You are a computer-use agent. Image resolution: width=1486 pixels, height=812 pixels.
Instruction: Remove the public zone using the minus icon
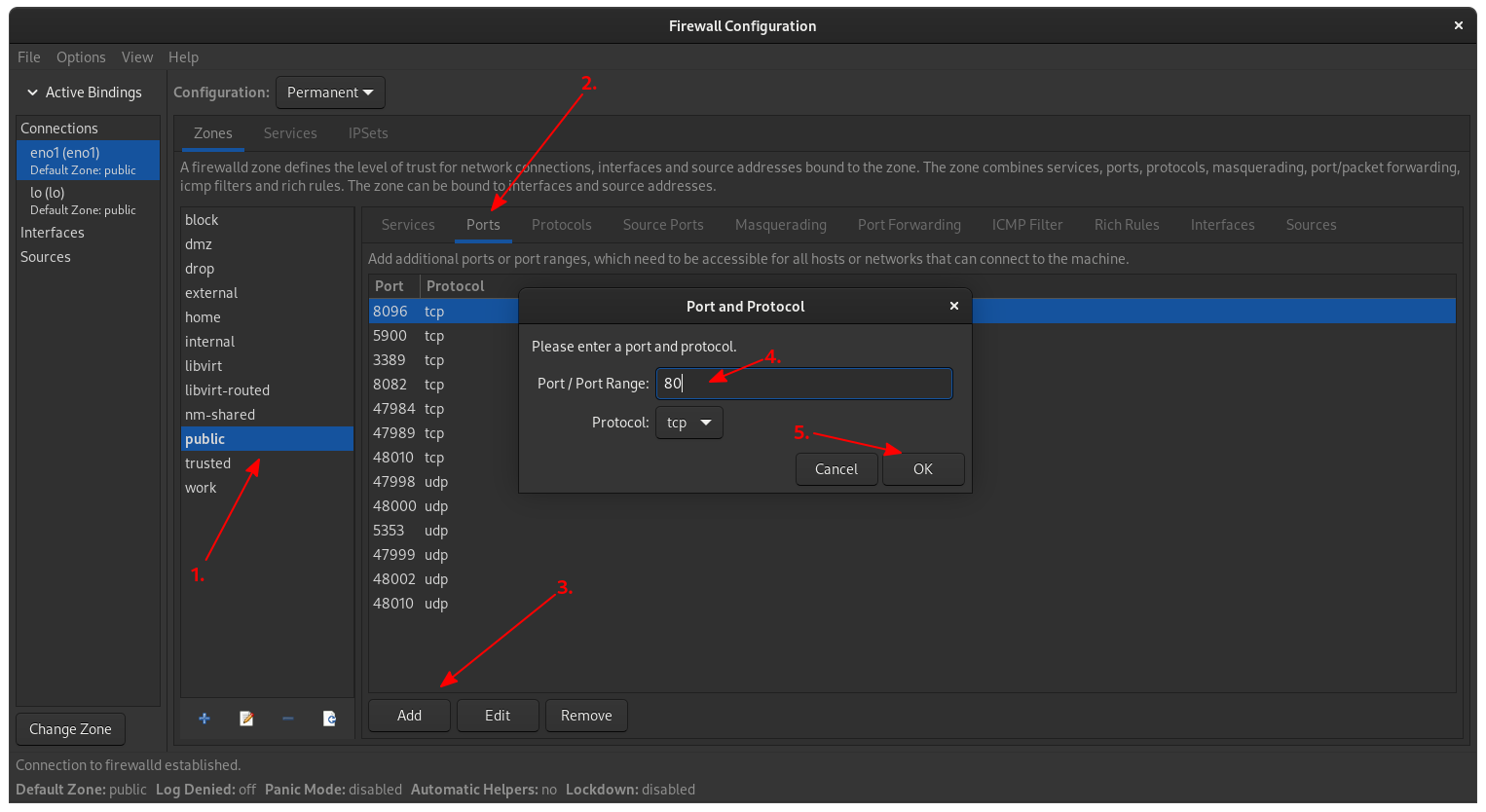point(287,718)
